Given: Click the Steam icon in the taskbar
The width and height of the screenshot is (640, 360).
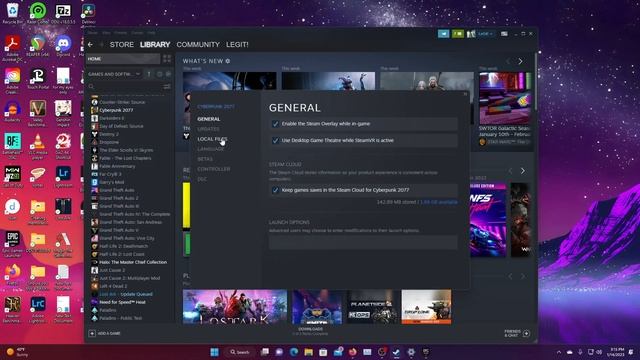Looking at the screenshot, I should click(x=396, y=352).
